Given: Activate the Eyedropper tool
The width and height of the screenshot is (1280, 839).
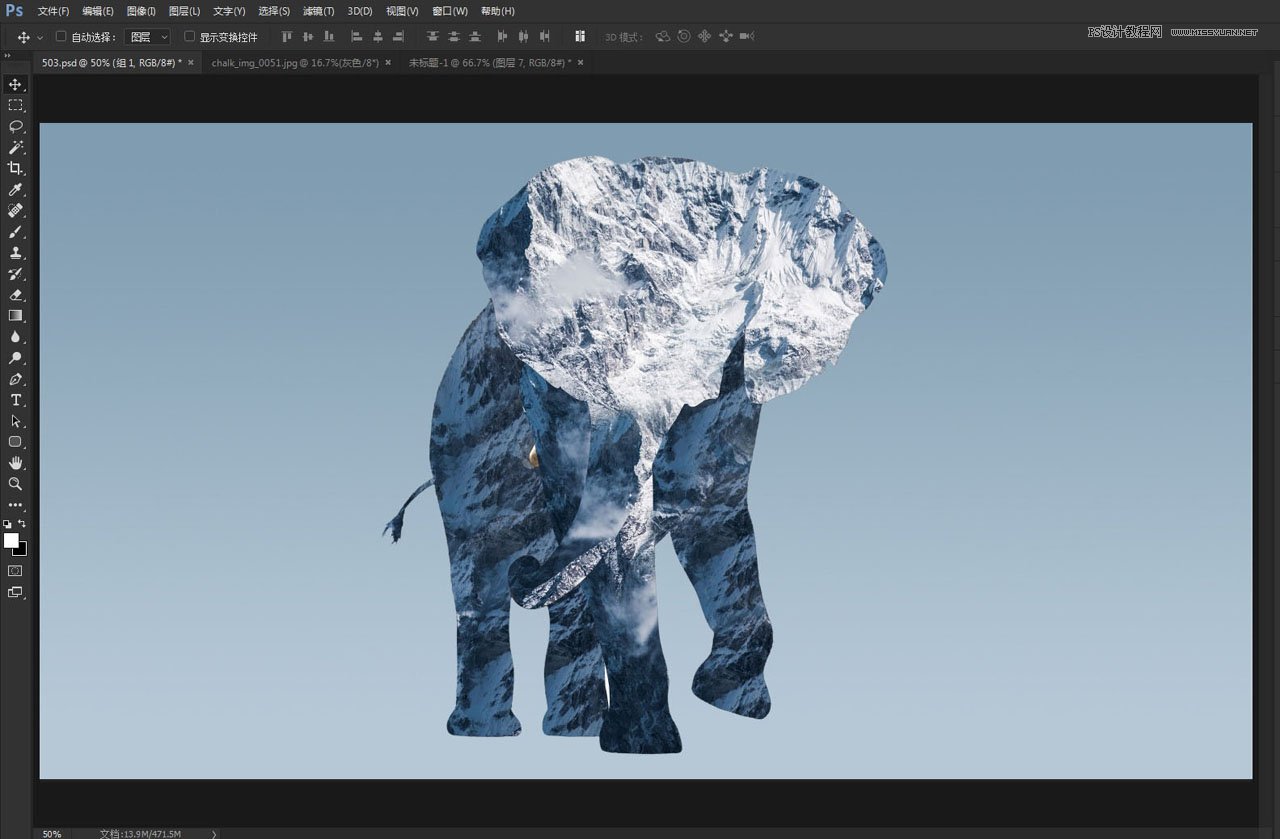Looking at the screenshot, I should 15,189.
